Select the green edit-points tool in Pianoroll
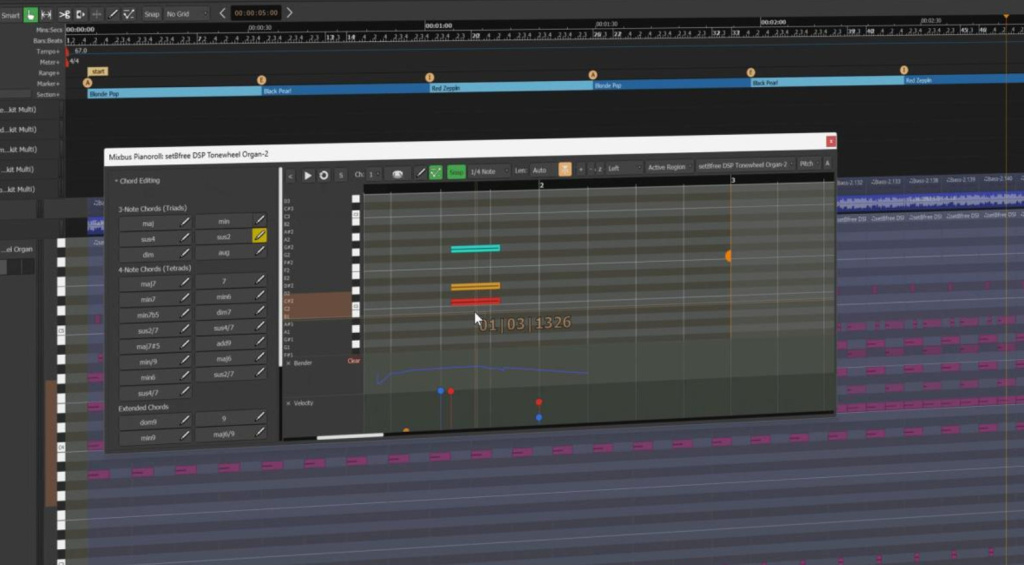 click(436, 172)
